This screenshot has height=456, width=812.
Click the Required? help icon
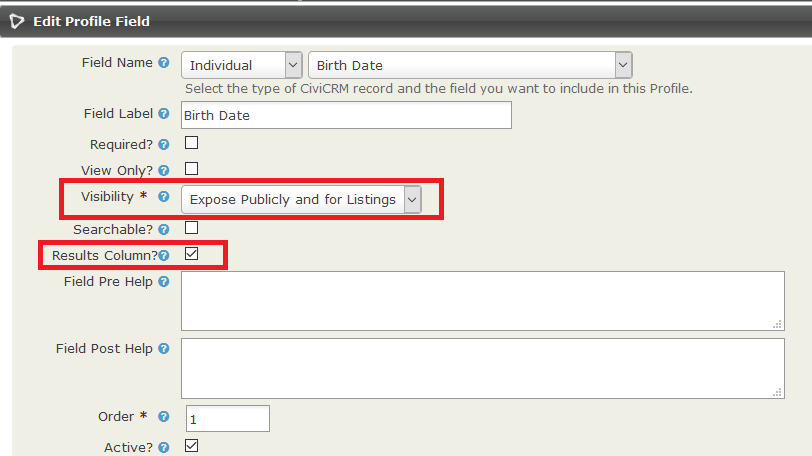point(163,144)
